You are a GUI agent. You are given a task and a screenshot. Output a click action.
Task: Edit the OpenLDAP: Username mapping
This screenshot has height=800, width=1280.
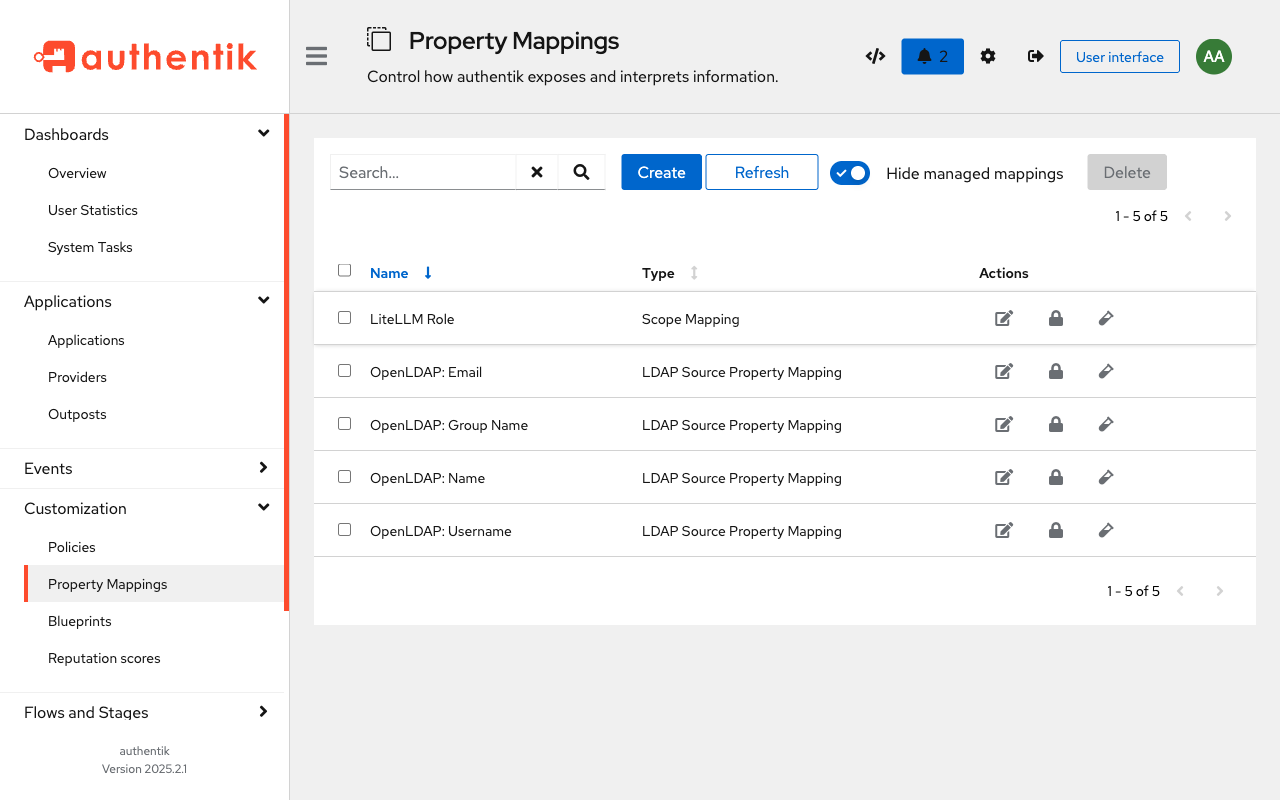coord(1004,530)
